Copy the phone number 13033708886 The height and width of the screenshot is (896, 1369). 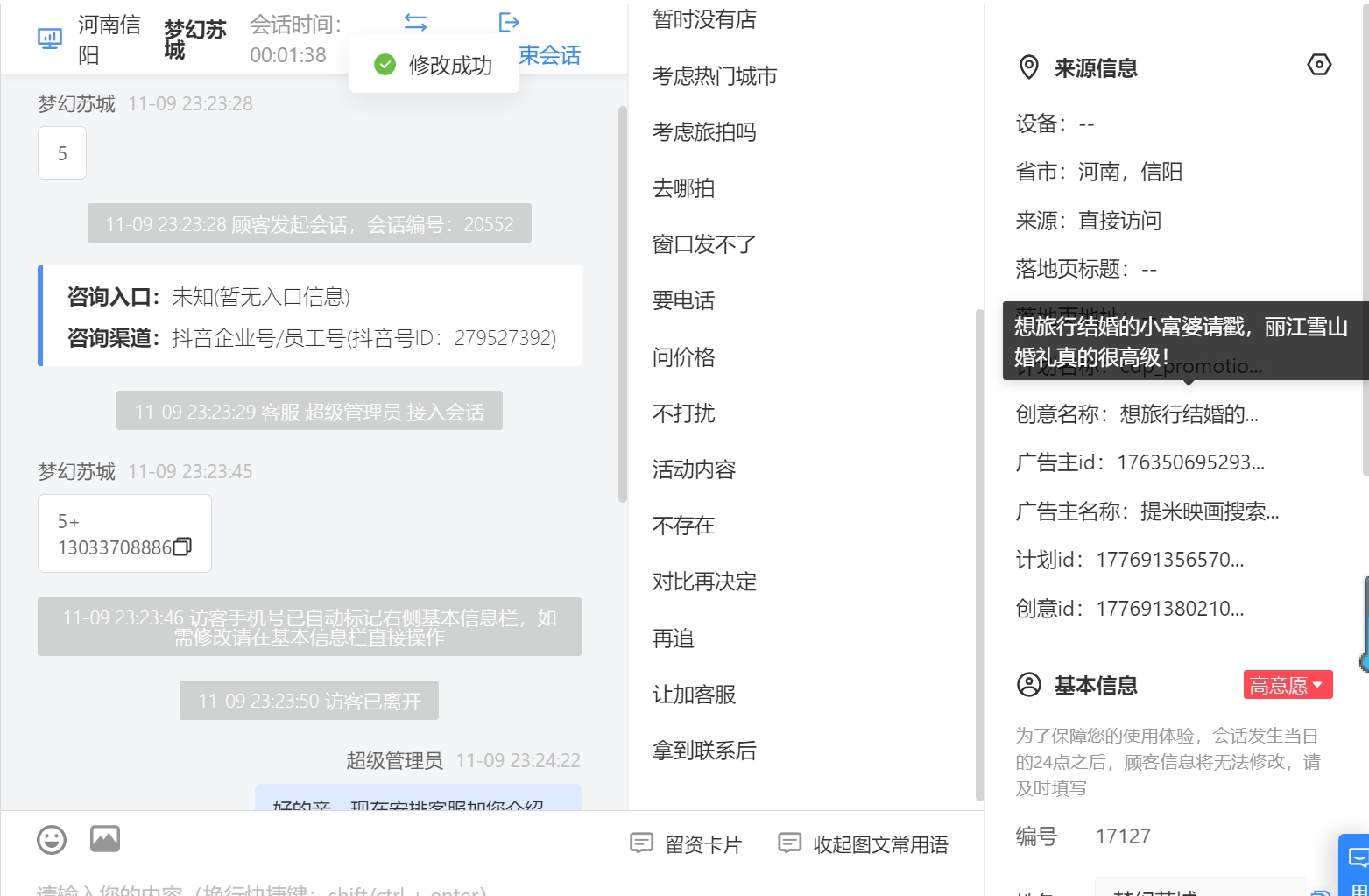click(x=182, y=547)
